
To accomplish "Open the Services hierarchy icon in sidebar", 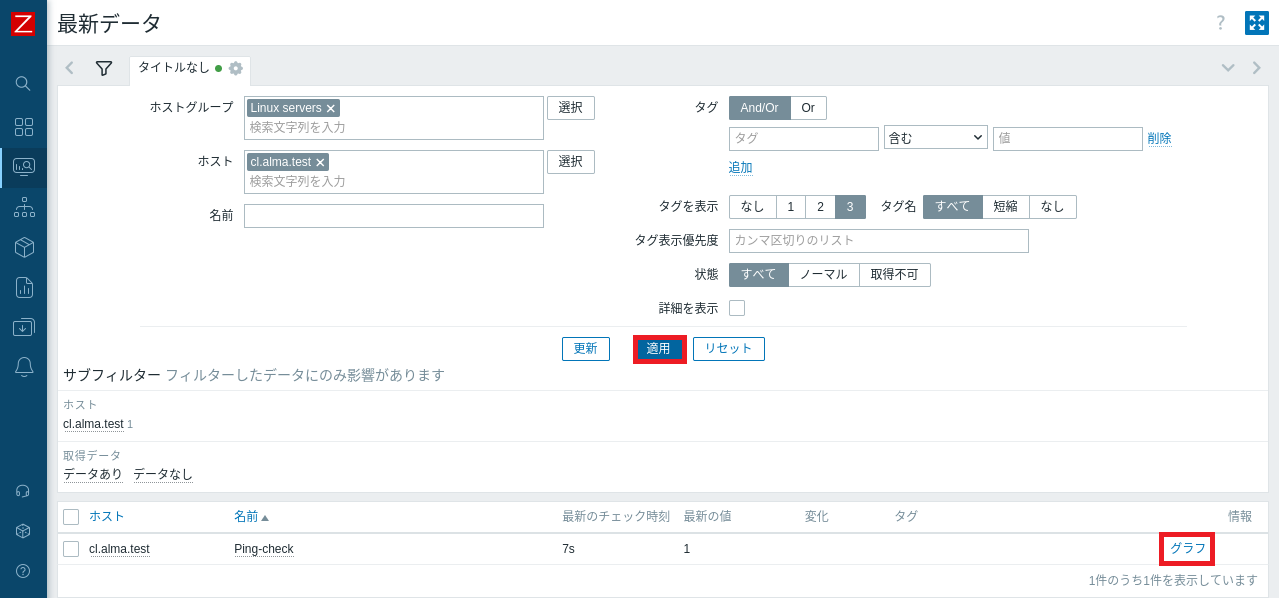I will [x=24, y=207].
